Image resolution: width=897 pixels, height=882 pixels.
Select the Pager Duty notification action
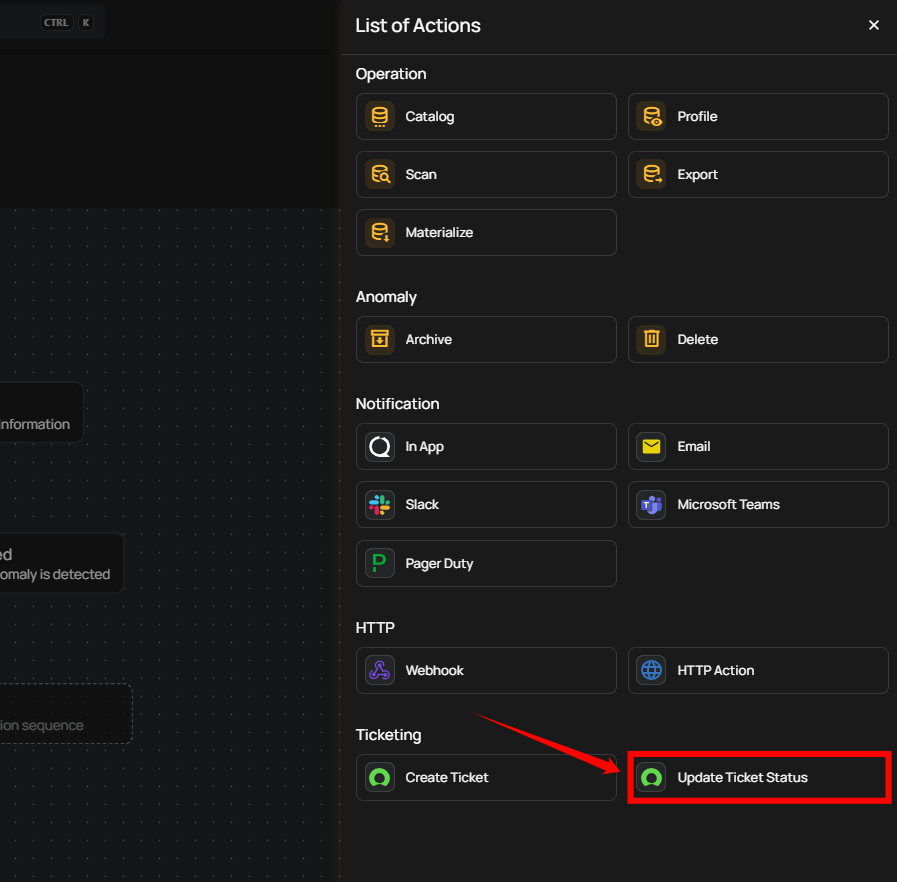pos(486,564)
